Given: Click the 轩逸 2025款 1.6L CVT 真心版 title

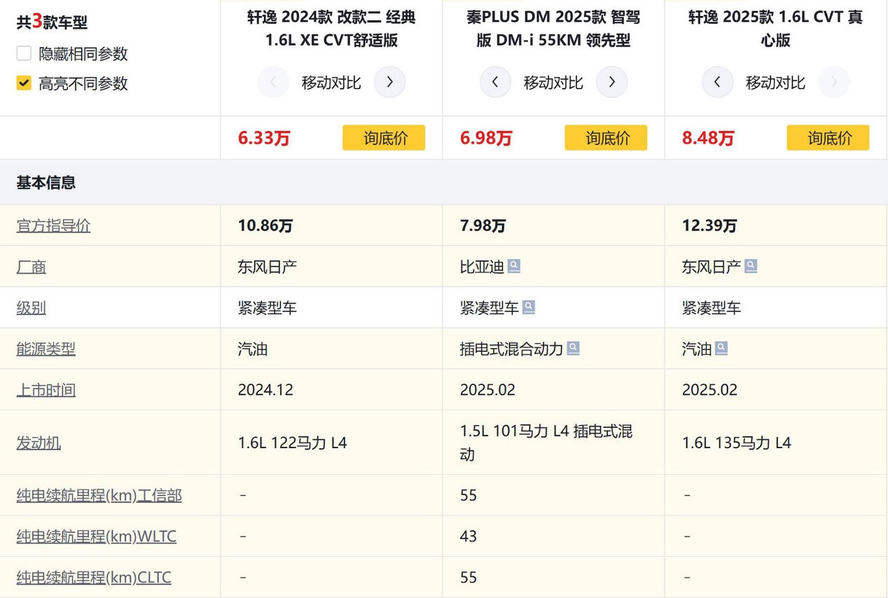Looking at the screenshot, I should (x=775, y=28).
